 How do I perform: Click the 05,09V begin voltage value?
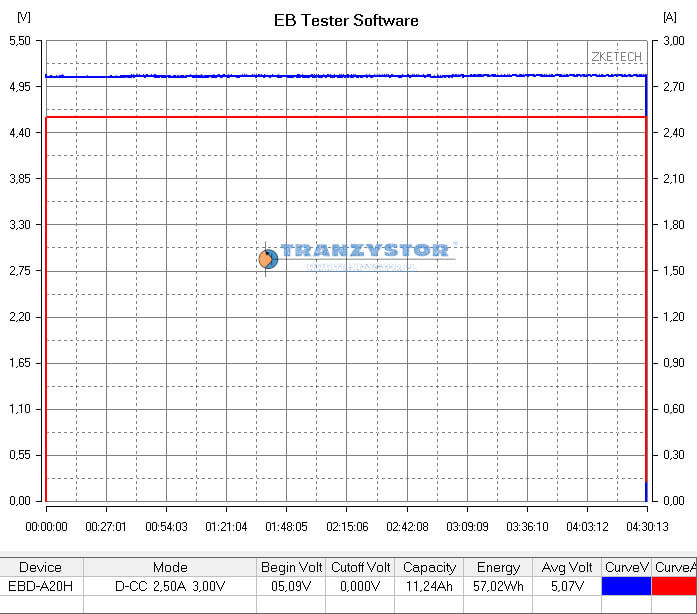point(291,586)
